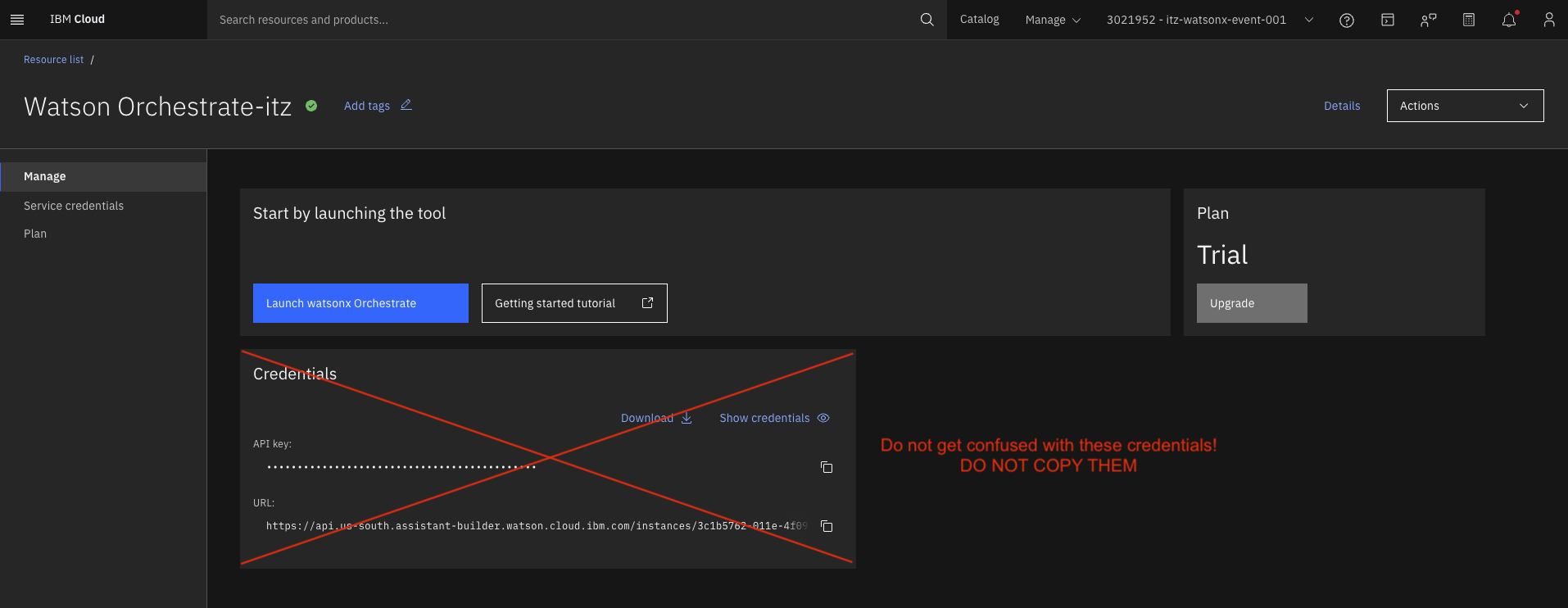Copy the URL with copy icon
Screen dimensions: 1568x608
827,526
